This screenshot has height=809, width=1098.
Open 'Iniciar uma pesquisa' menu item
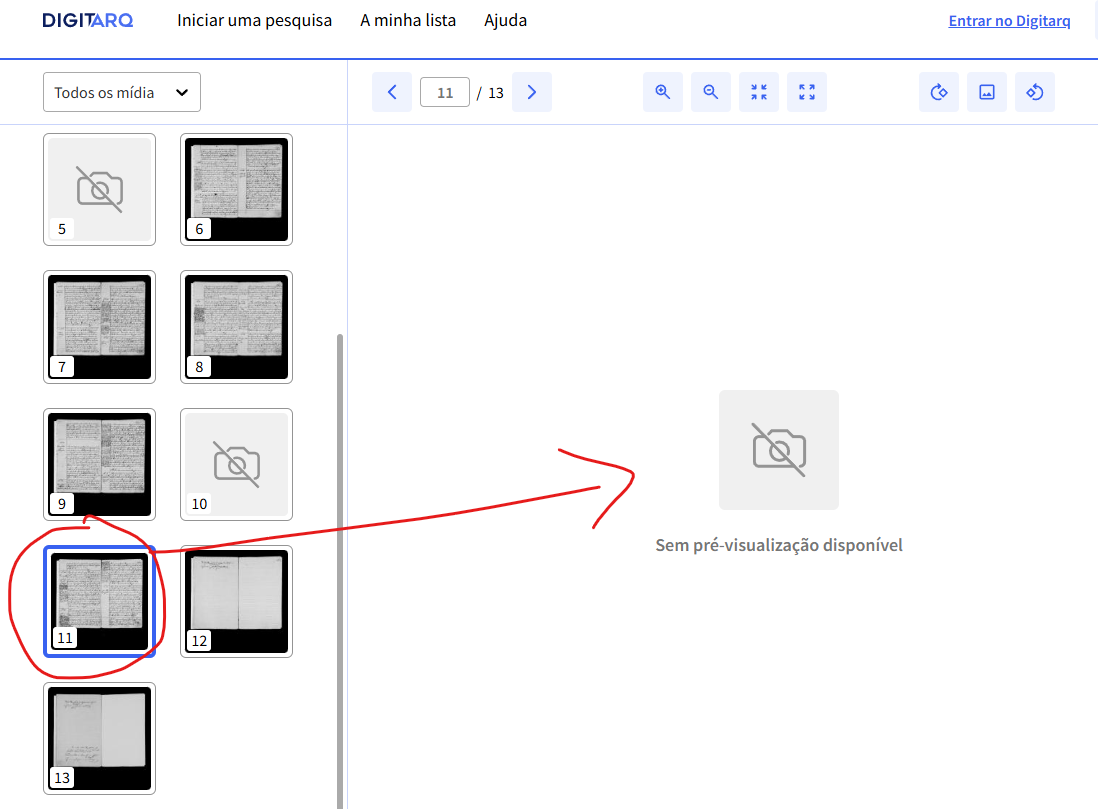(x=254, y=20)
